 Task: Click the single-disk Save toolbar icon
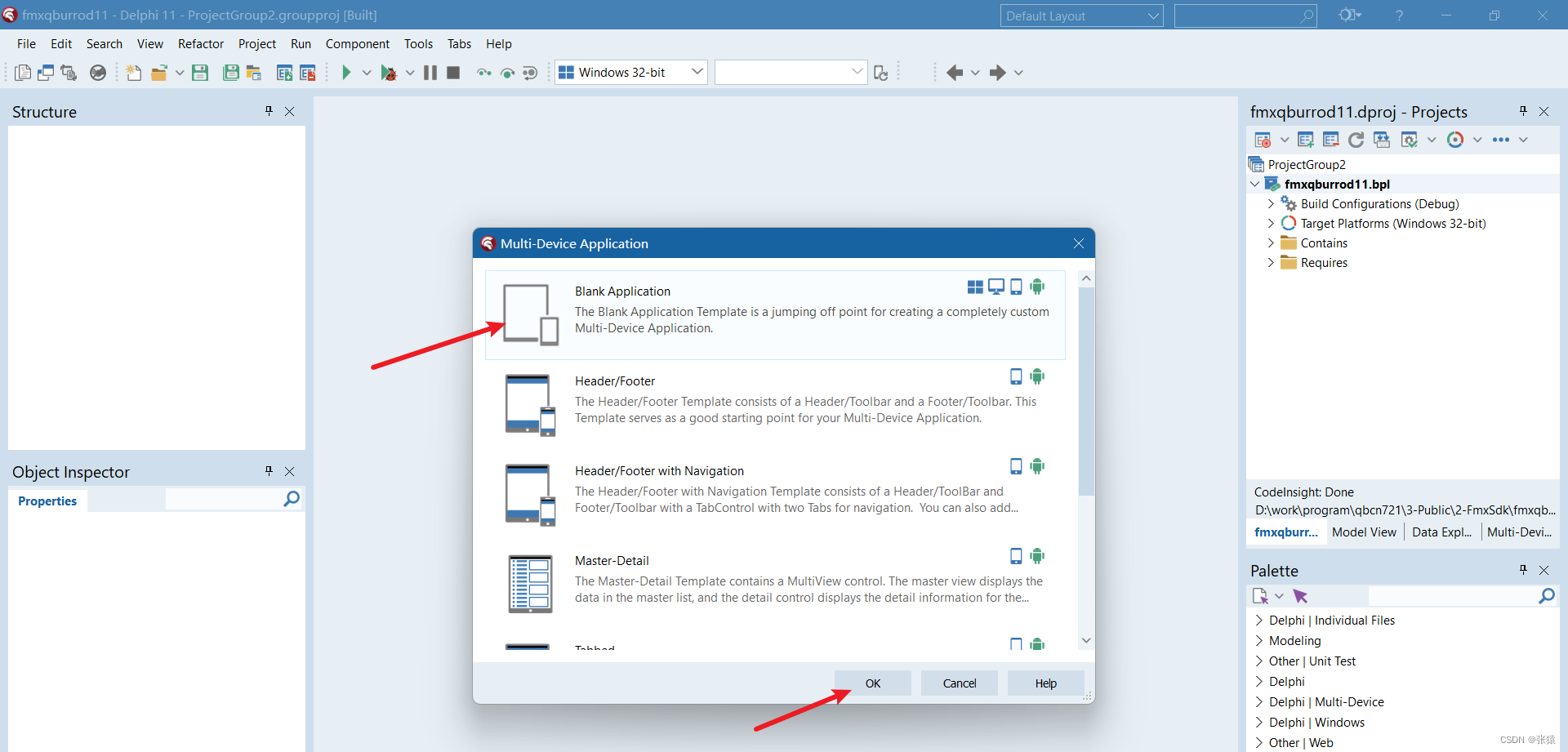click(x=200, y=73)
